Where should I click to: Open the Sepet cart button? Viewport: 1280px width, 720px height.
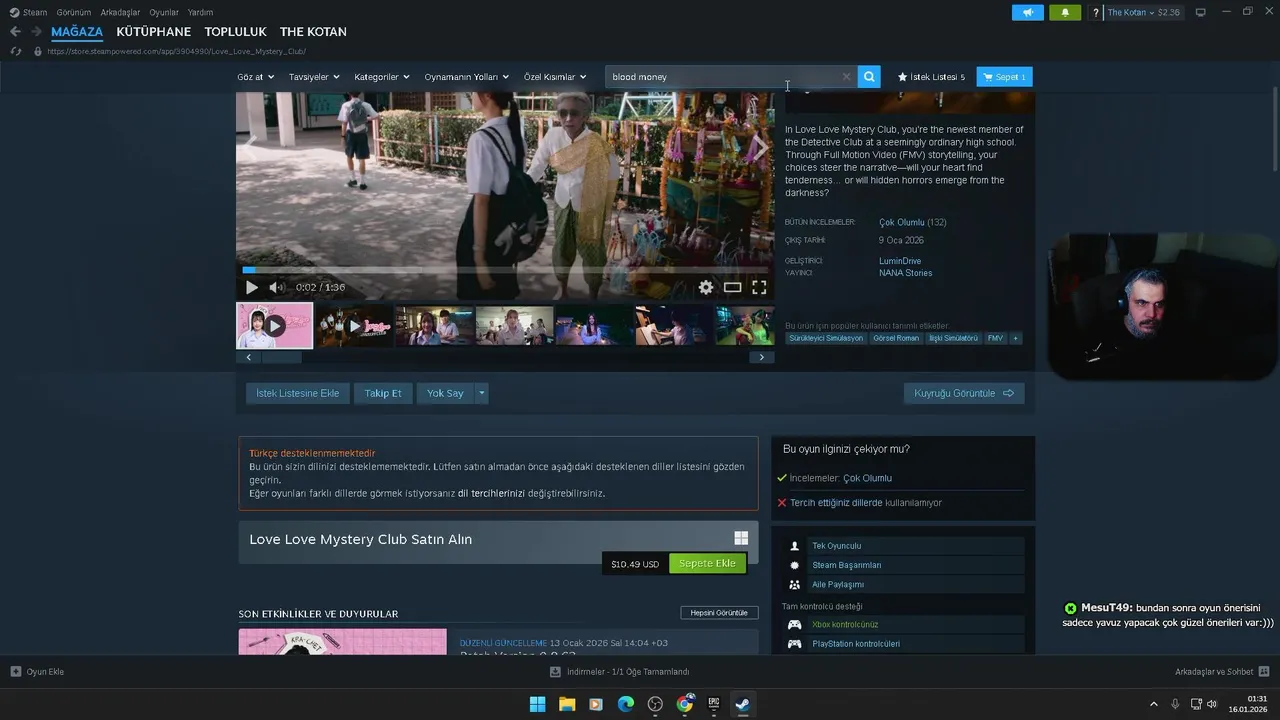tap(1004, 76)
